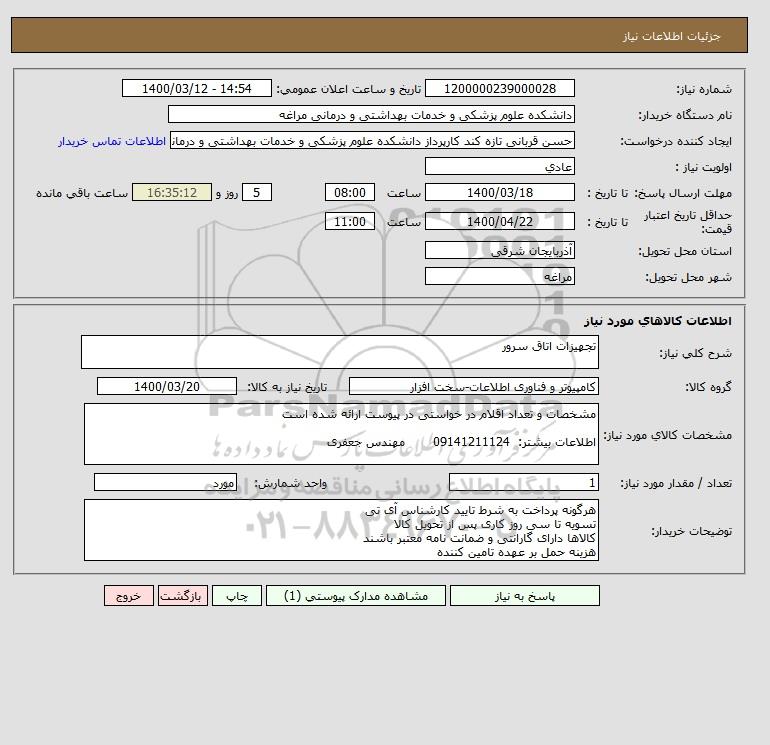Click the section title اطلاعات کالاهای مورد نیاز

point(658,321)
